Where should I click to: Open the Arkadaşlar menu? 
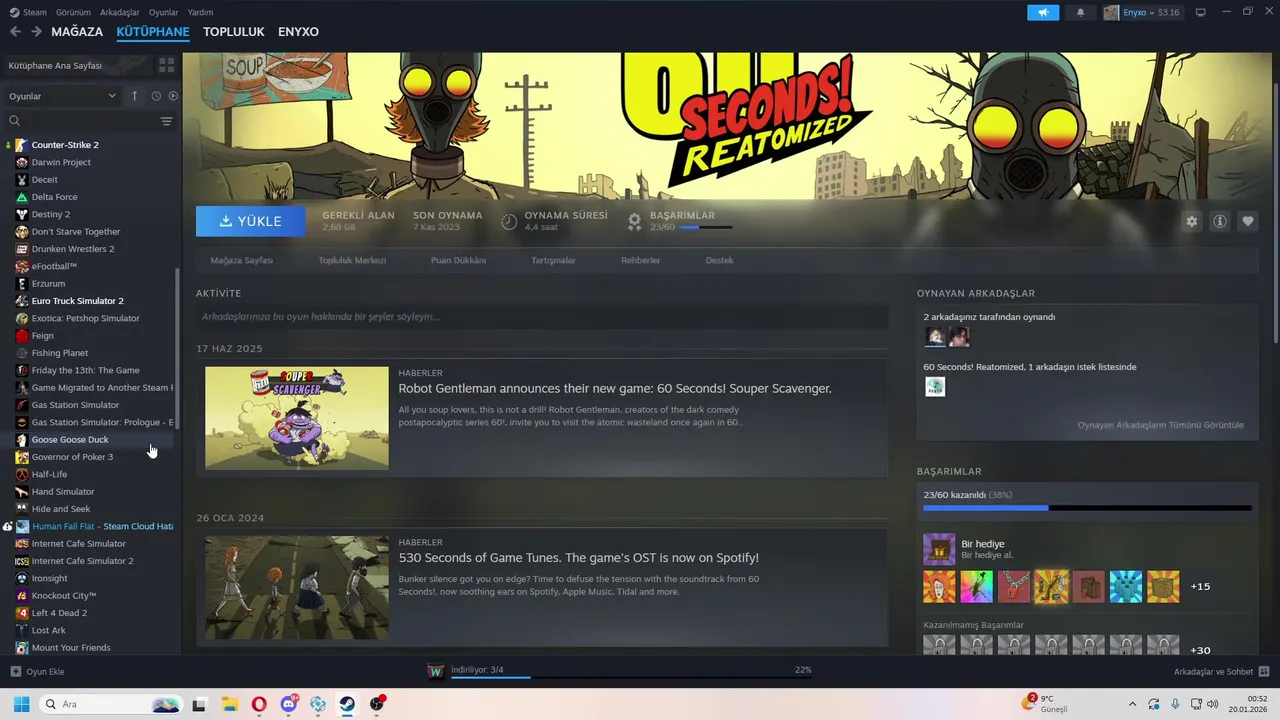(x=120, y=12)
